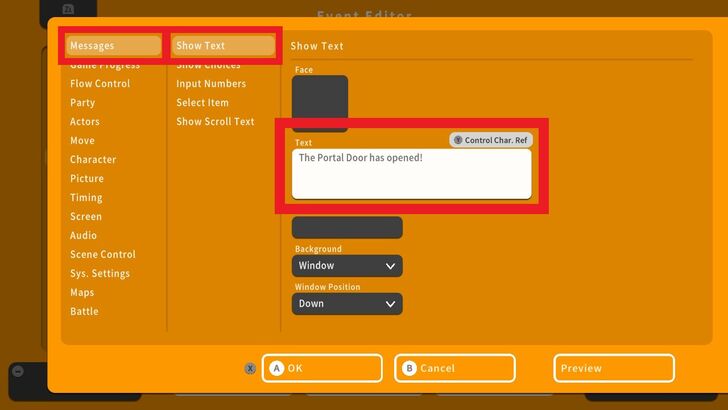This screenshot has width=728, height=410.
Task: Select the Show Scroll Text command
Action: pos(215,122)
